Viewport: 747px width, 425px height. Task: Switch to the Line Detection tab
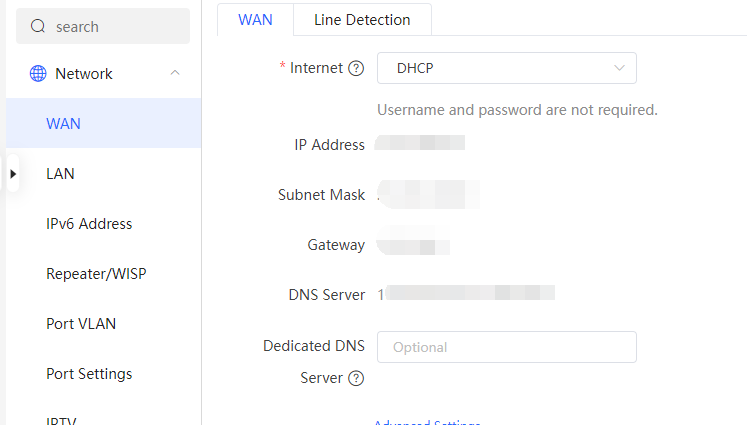pos(362,20)
